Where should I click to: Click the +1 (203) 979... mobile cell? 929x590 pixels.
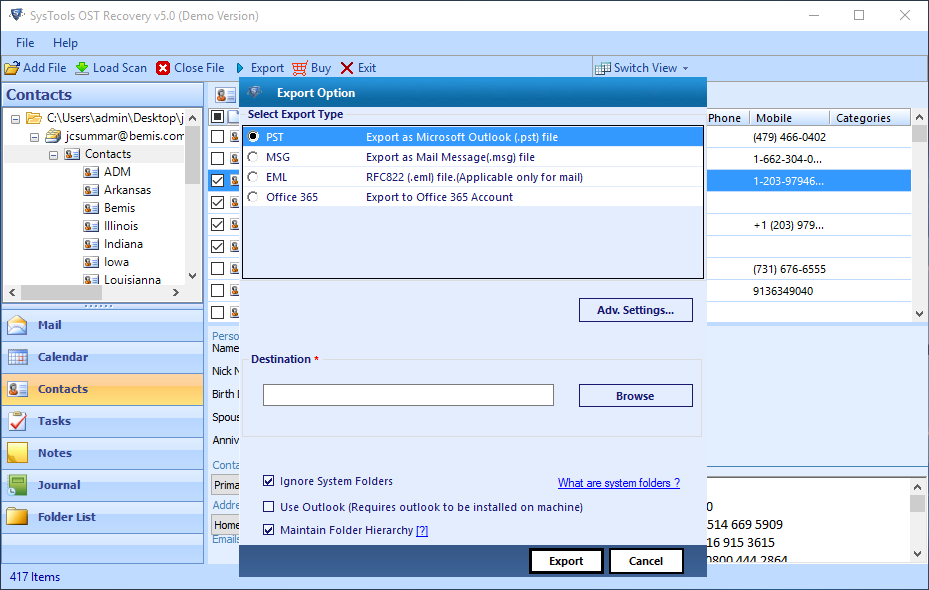(789, 225)
